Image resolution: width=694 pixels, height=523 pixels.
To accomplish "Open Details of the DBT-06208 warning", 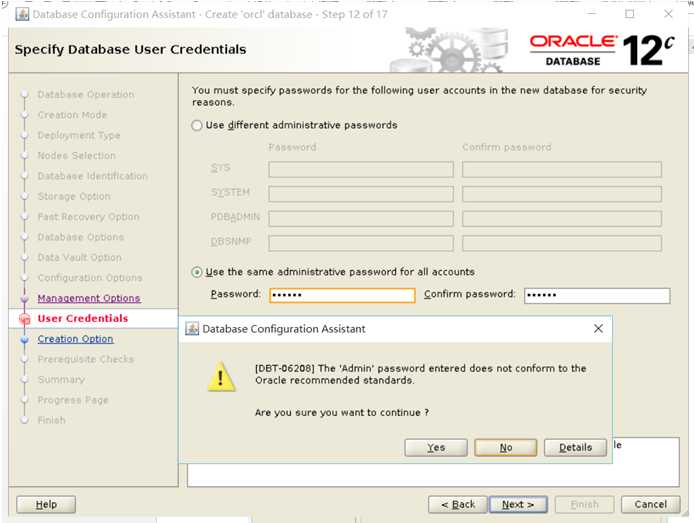I will (x=575, y=447).
